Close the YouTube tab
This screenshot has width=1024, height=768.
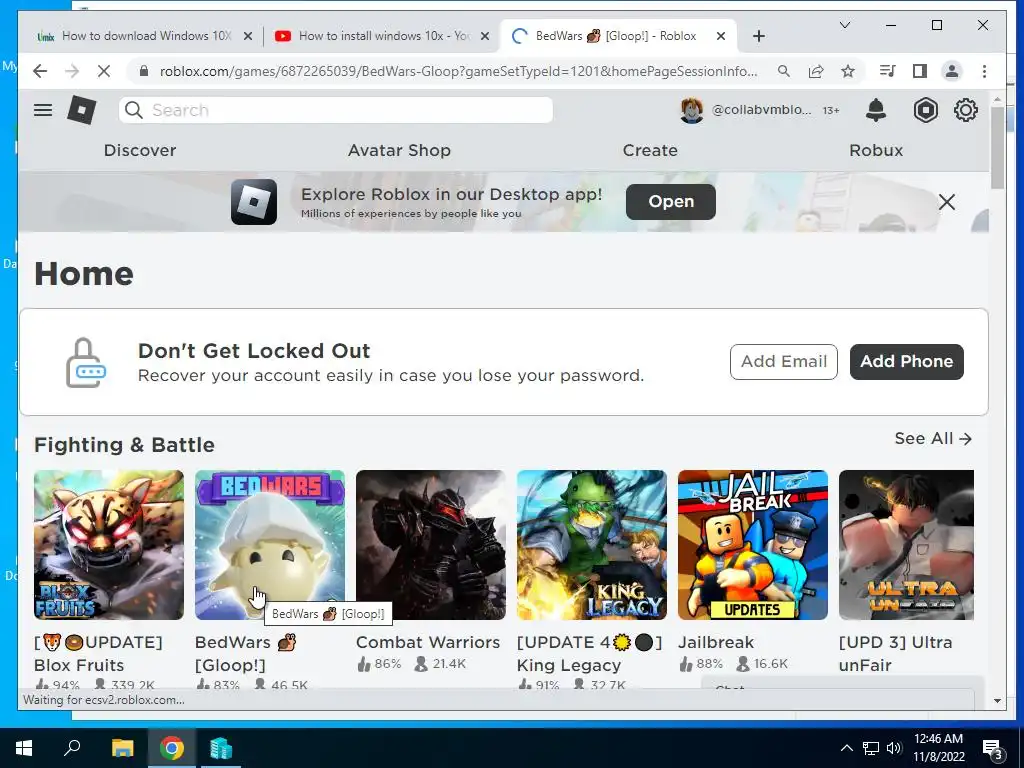[x=485, y=37]
